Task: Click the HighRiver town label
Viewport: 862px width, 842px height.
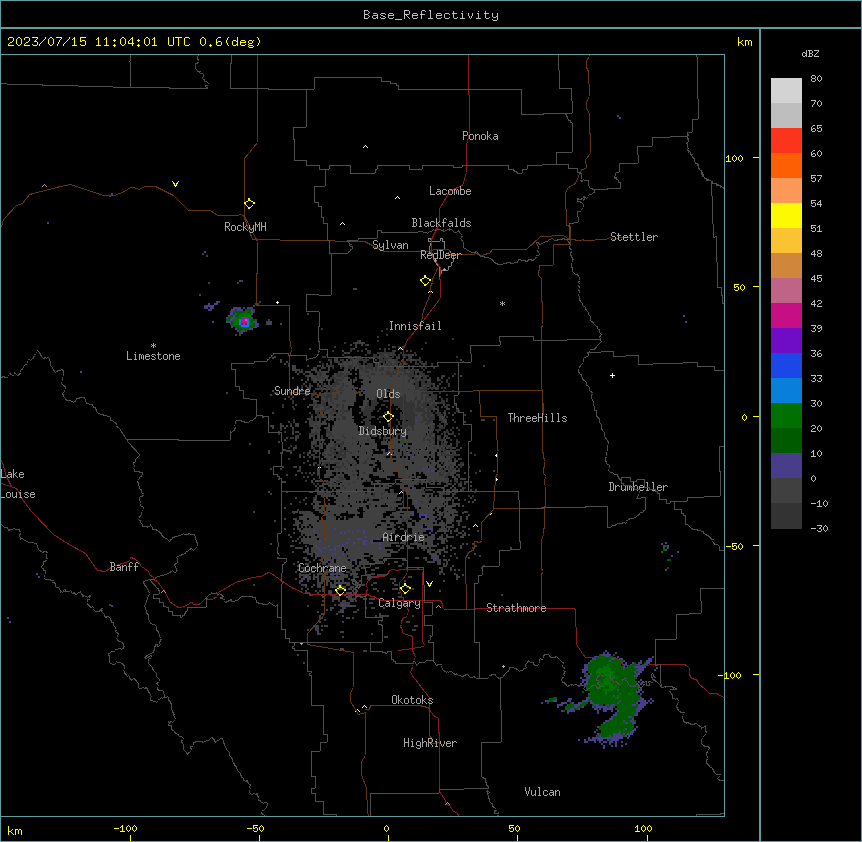Action: tap(430, 743)
